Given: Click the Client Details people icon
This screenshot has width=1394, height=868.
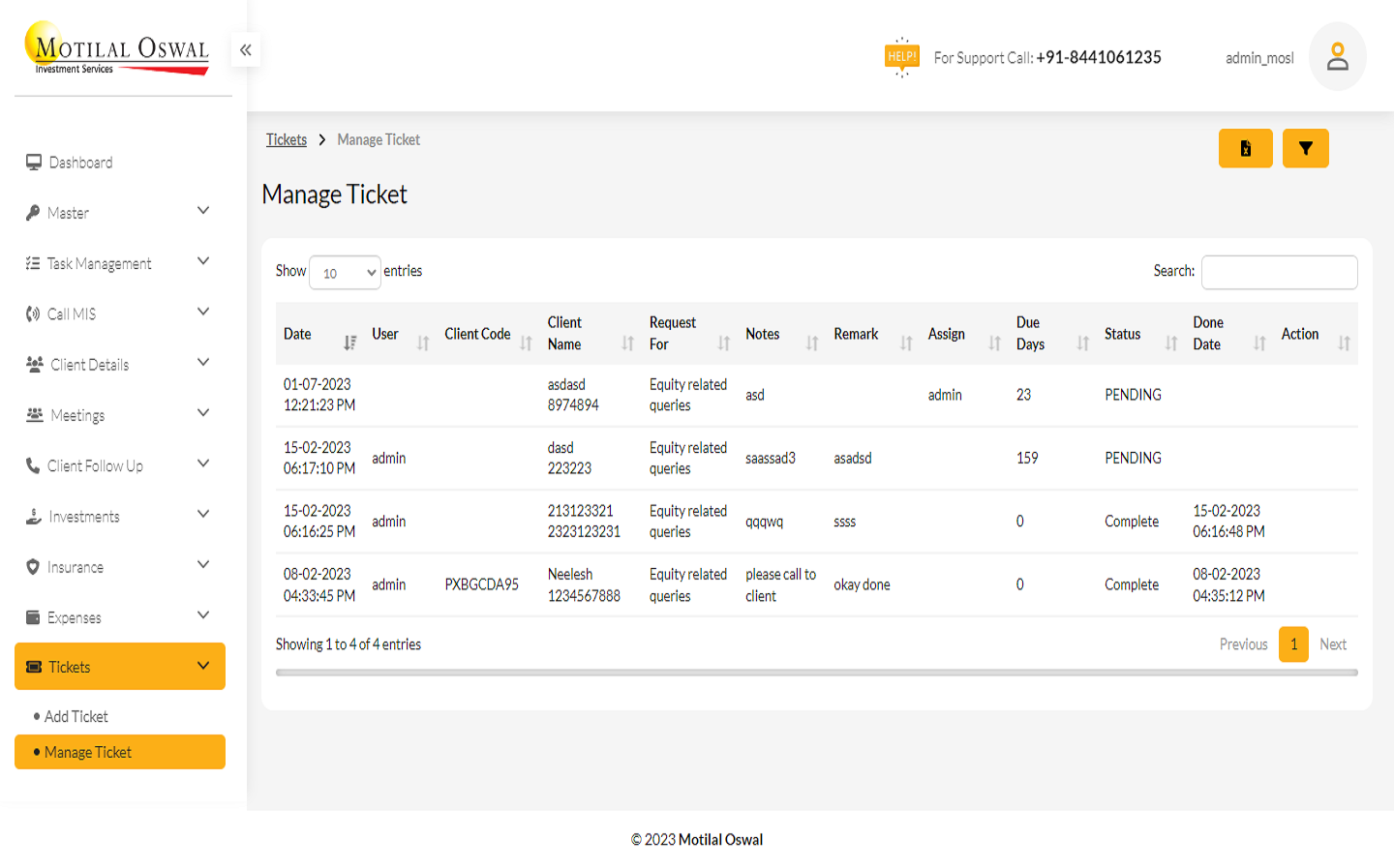Looking at the screenshot, I should click(x=35, y=364).
